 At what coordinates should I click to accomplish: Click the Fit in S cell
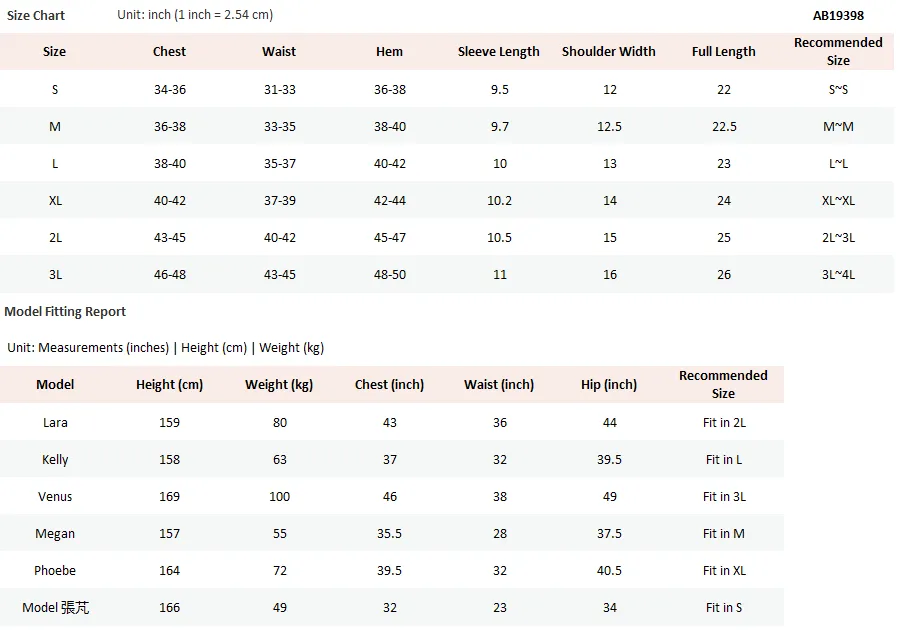(724, 608)
